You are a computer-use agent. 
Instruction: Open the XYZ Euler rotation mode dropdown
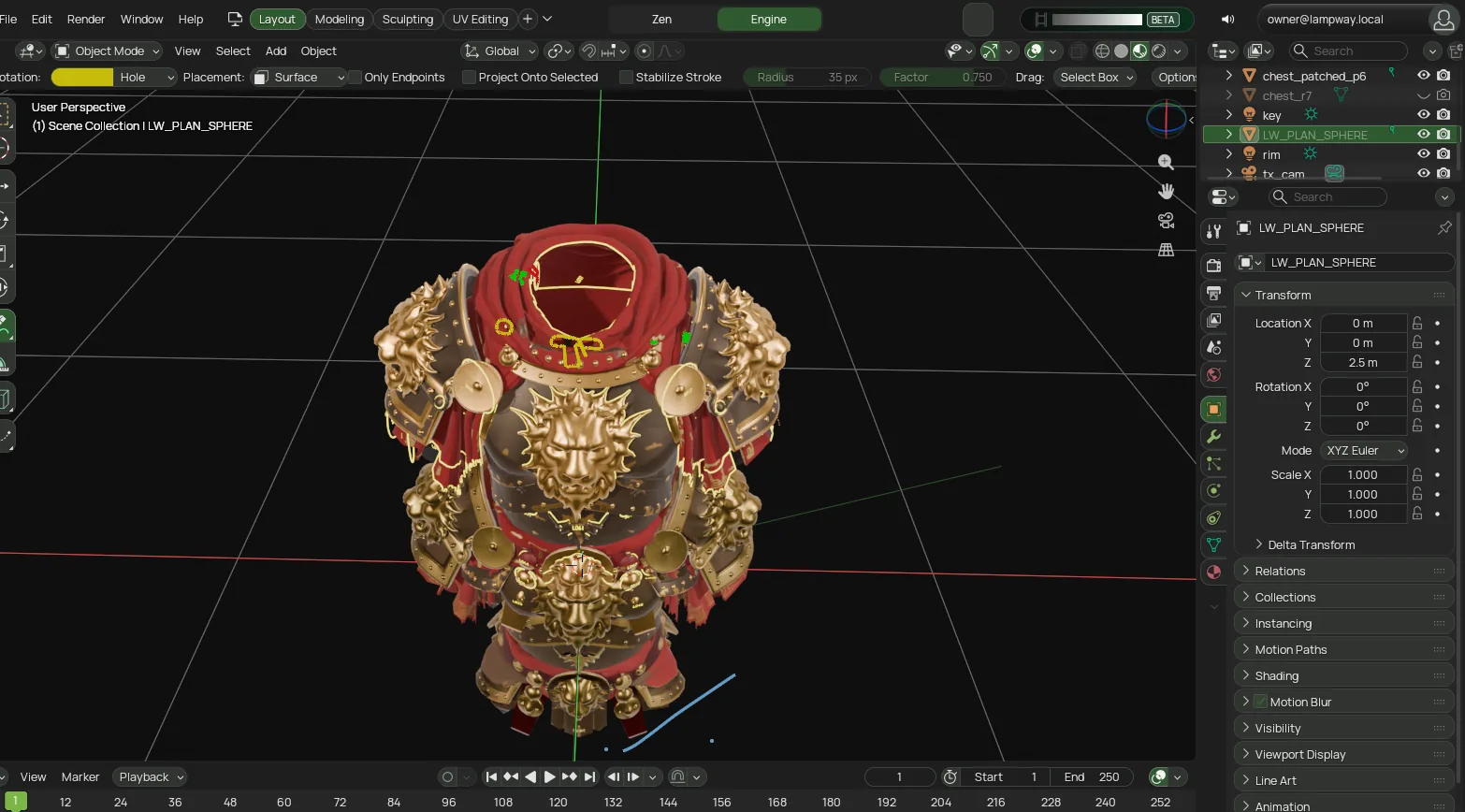point(1364,451)
